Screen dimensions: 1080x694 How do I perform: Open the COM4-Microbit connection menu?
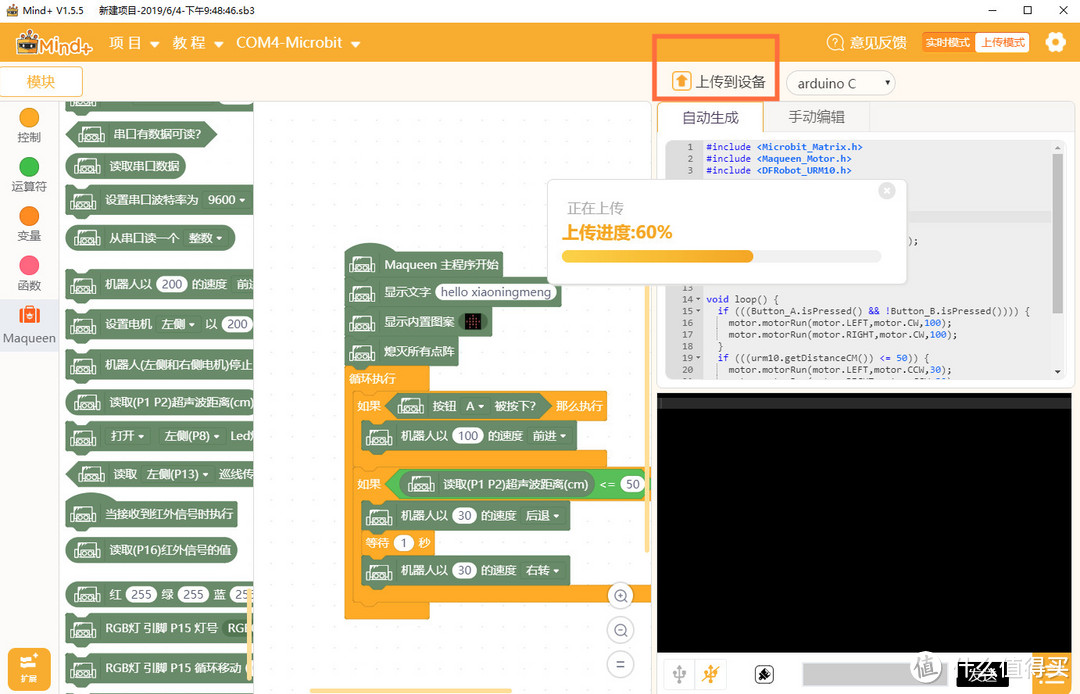tap(298, 43)
